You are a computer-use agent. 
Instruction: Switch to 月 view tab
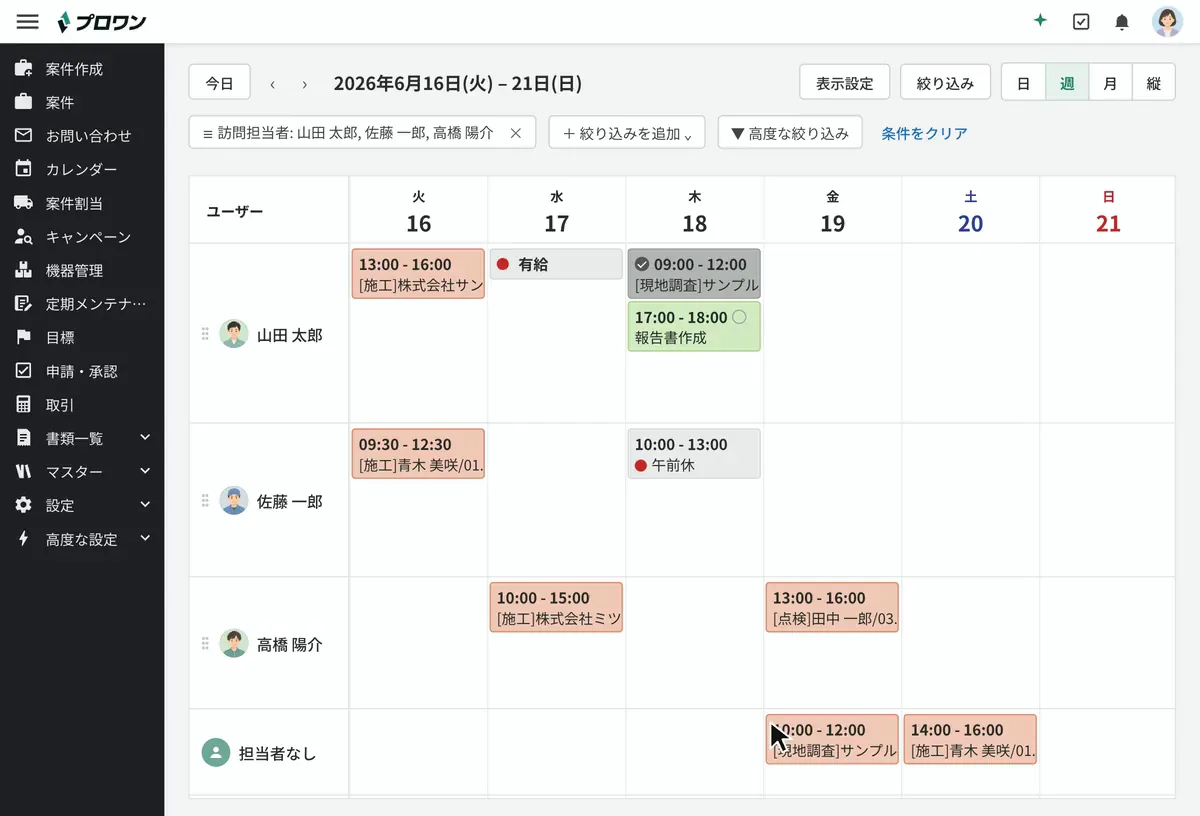[1110, 83]
